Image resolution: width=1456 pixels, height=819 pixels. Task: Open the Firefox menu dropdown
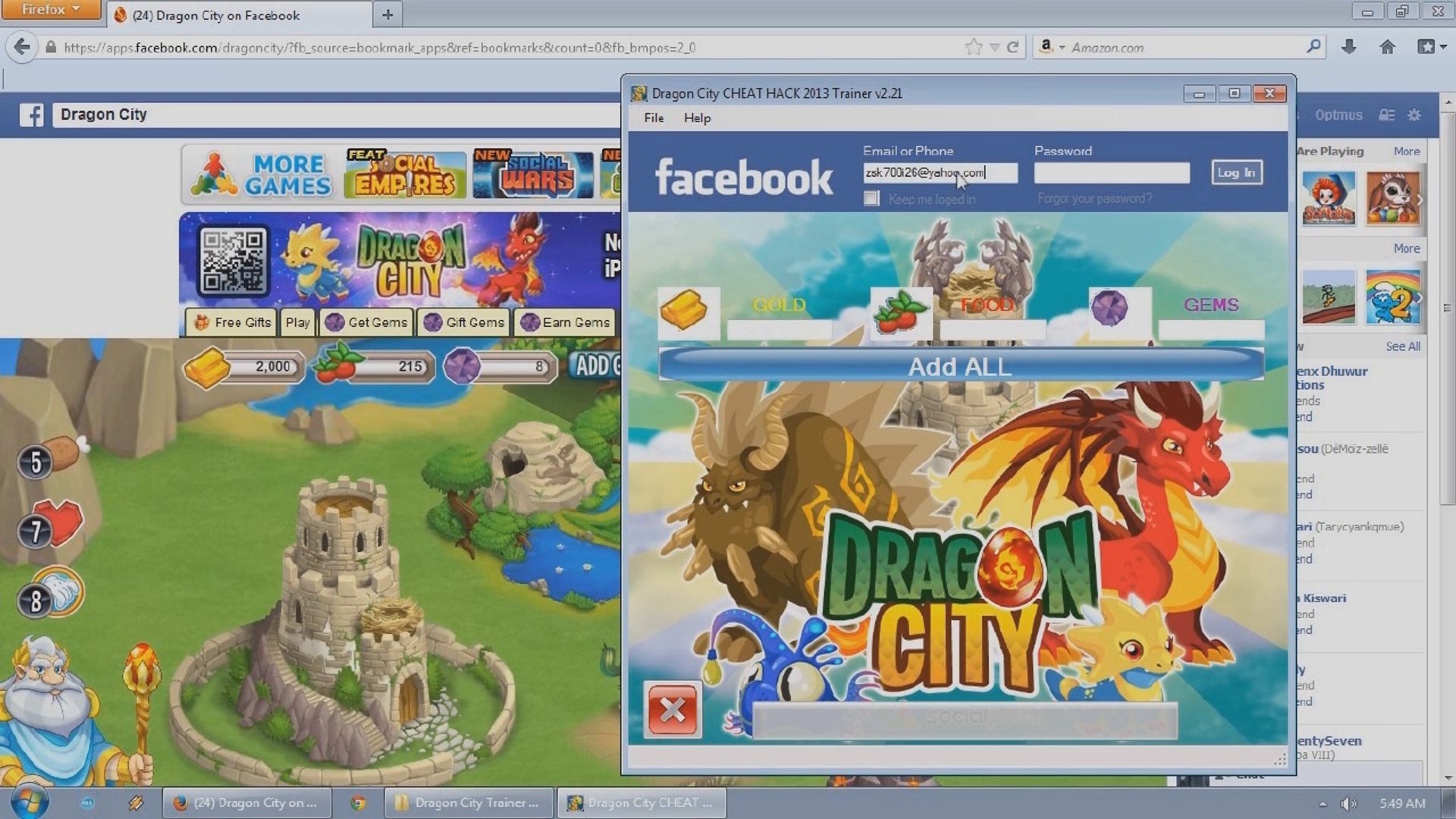[50, 9]
